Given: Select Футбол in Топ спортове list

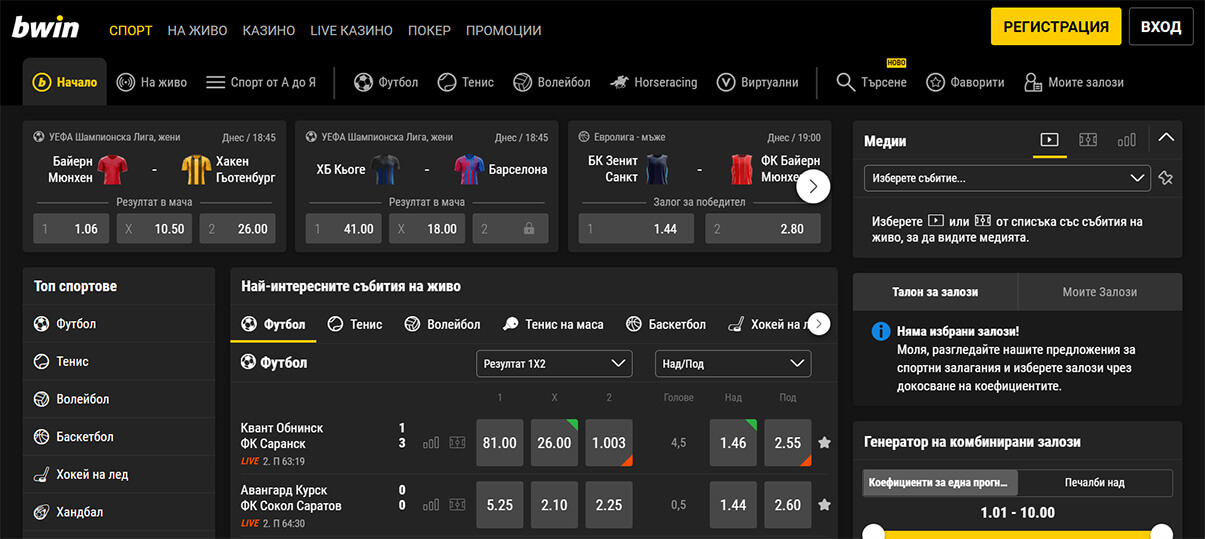Looking at the screenshot, I should point(119,324).
